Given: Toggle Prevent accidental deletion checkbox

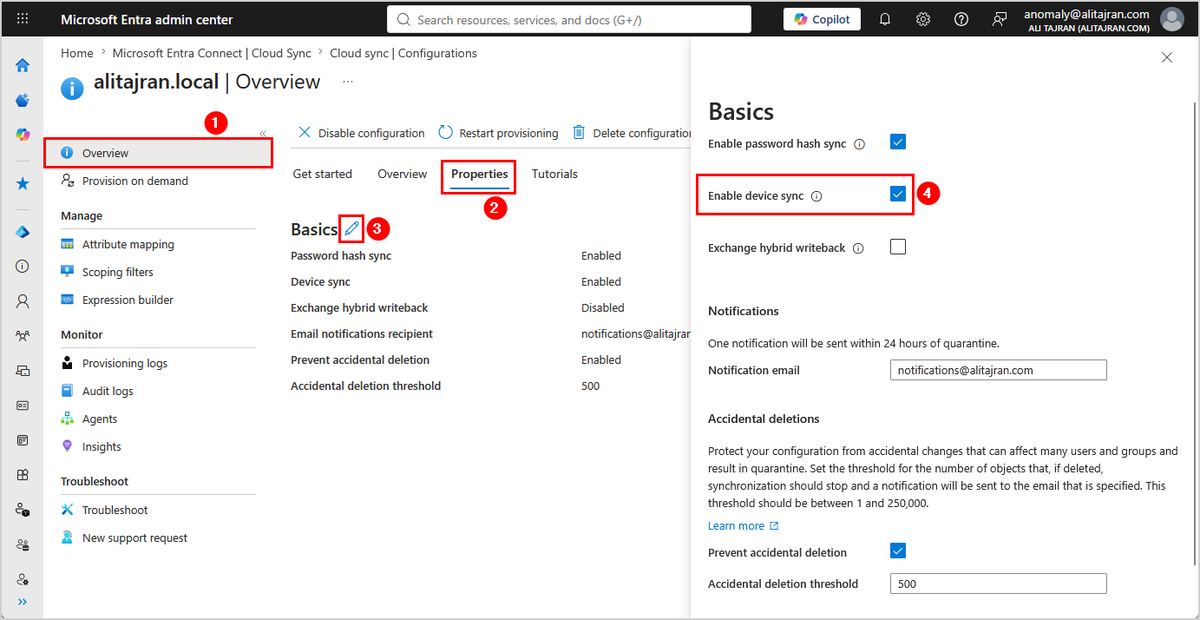Looking at the screenshot, I should tap(898, 551).
